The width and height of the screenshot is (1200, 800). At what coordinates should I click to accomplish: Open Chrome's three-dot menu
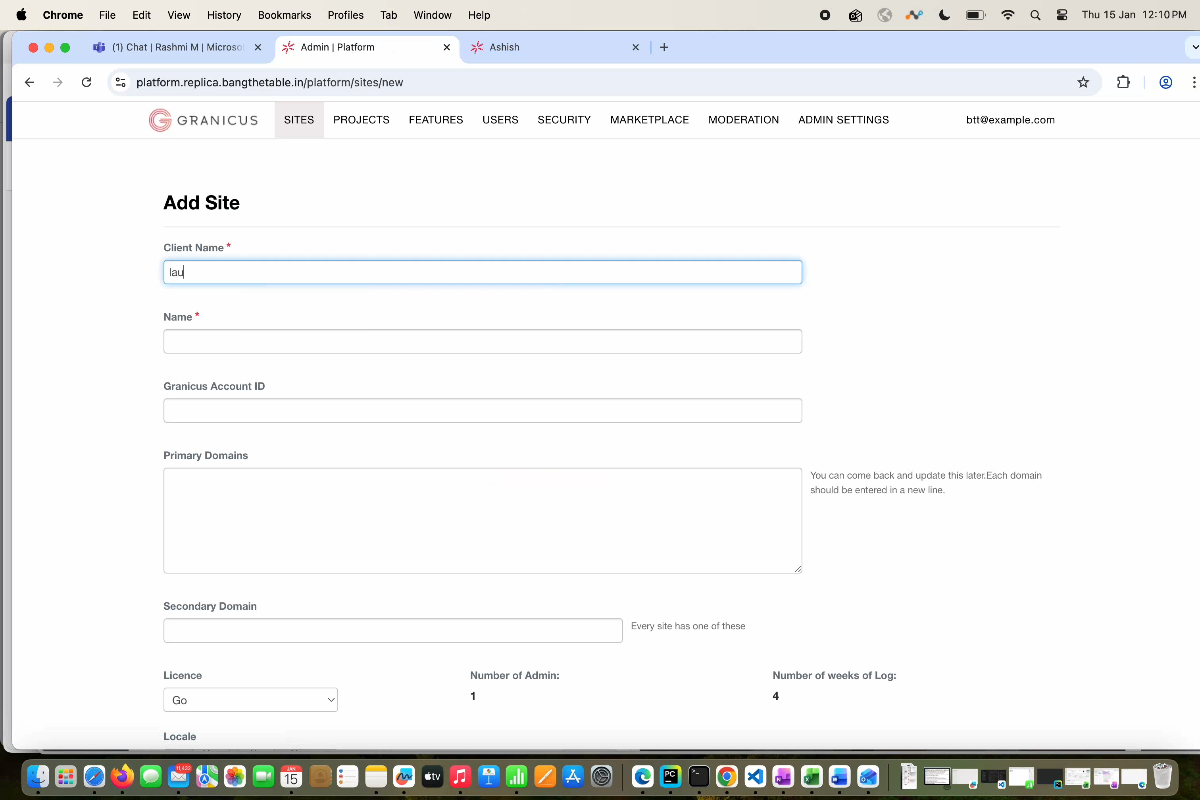1193,82
